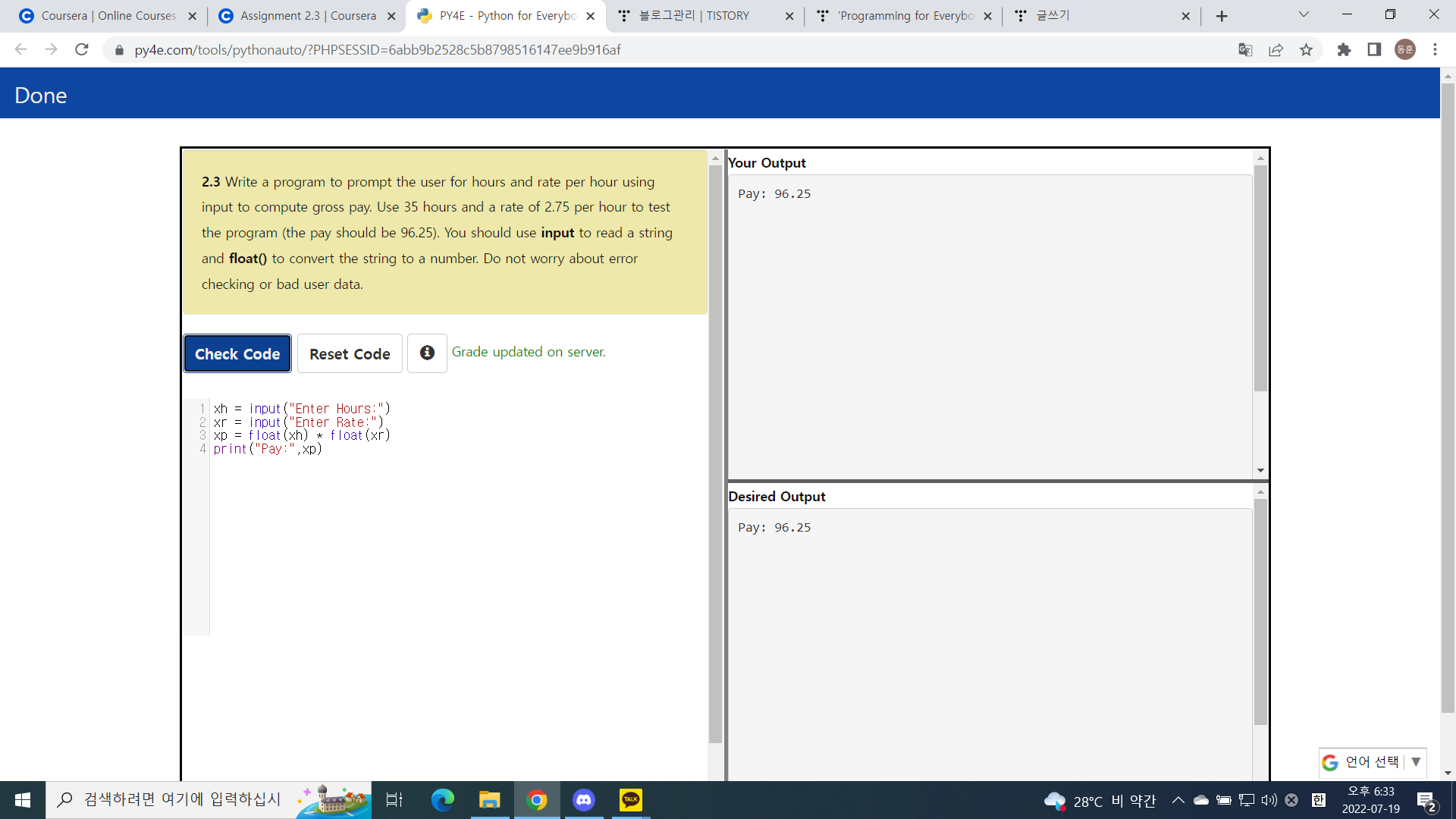Switch to Assignment 2.3 Coursera tab
The image size is (1456, 819).
coord(306,16)
